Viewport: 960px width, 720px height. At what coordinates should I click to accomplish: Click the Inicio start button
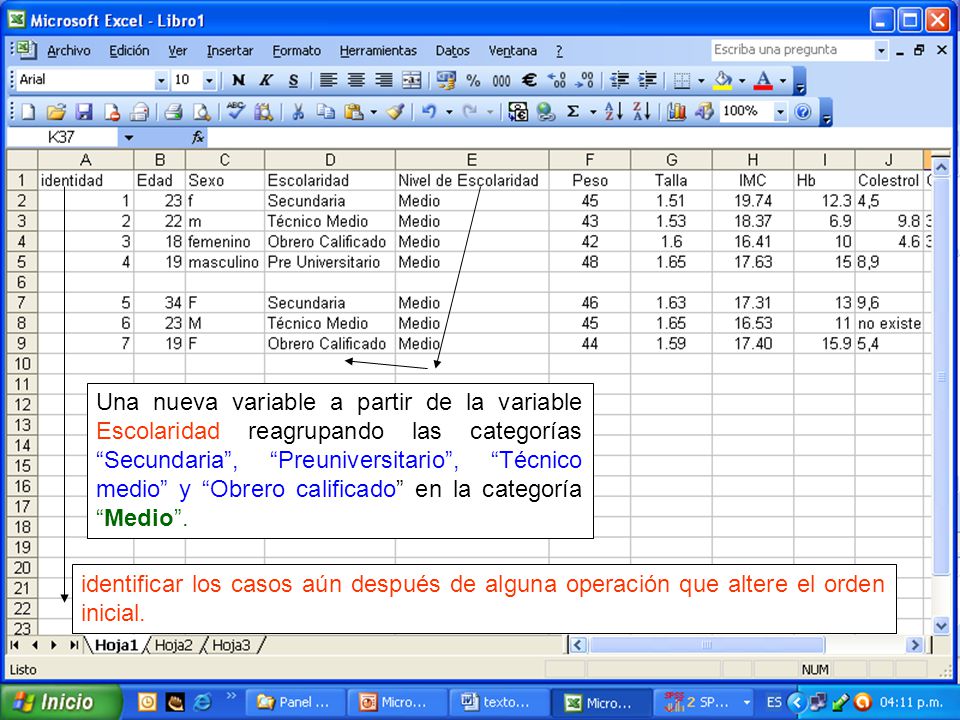[x=61, y=702]
